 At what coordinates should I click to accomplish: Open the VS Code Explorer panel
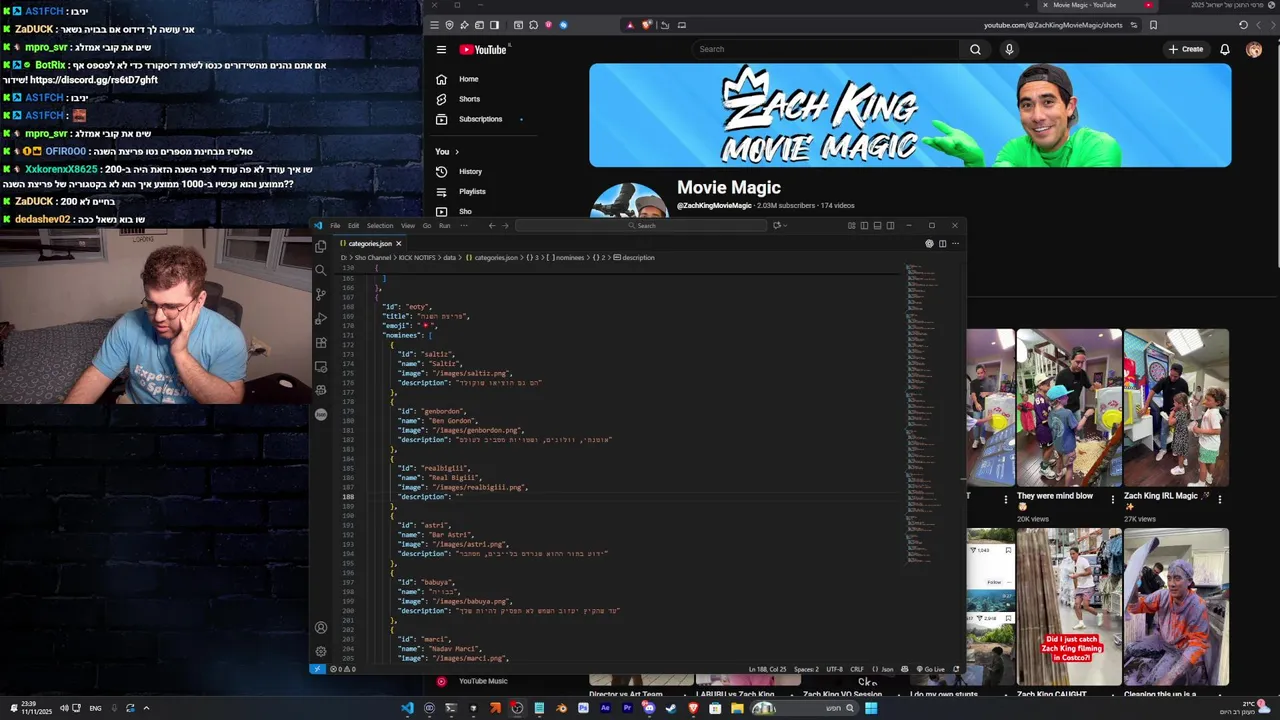point(320,246)
